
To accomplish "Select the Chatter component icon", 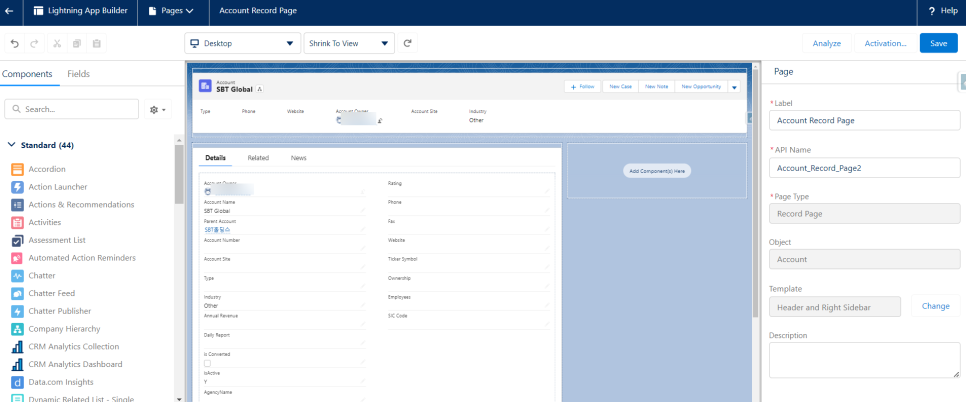I will (17, 276).
